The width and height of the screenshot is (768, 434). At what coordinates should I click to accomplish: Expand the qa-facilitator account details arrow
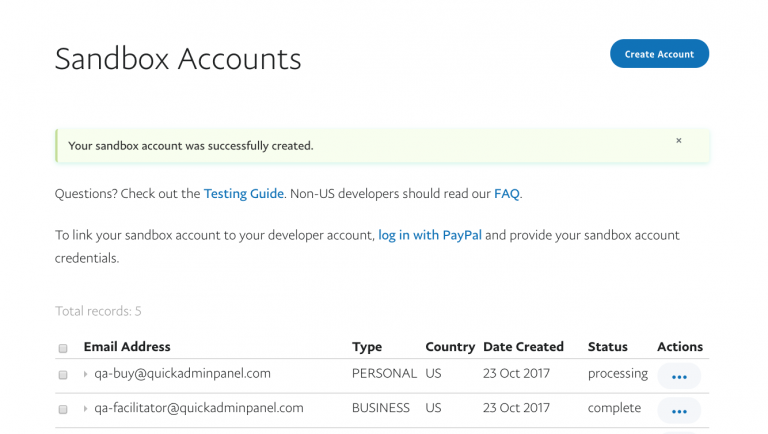86,409
